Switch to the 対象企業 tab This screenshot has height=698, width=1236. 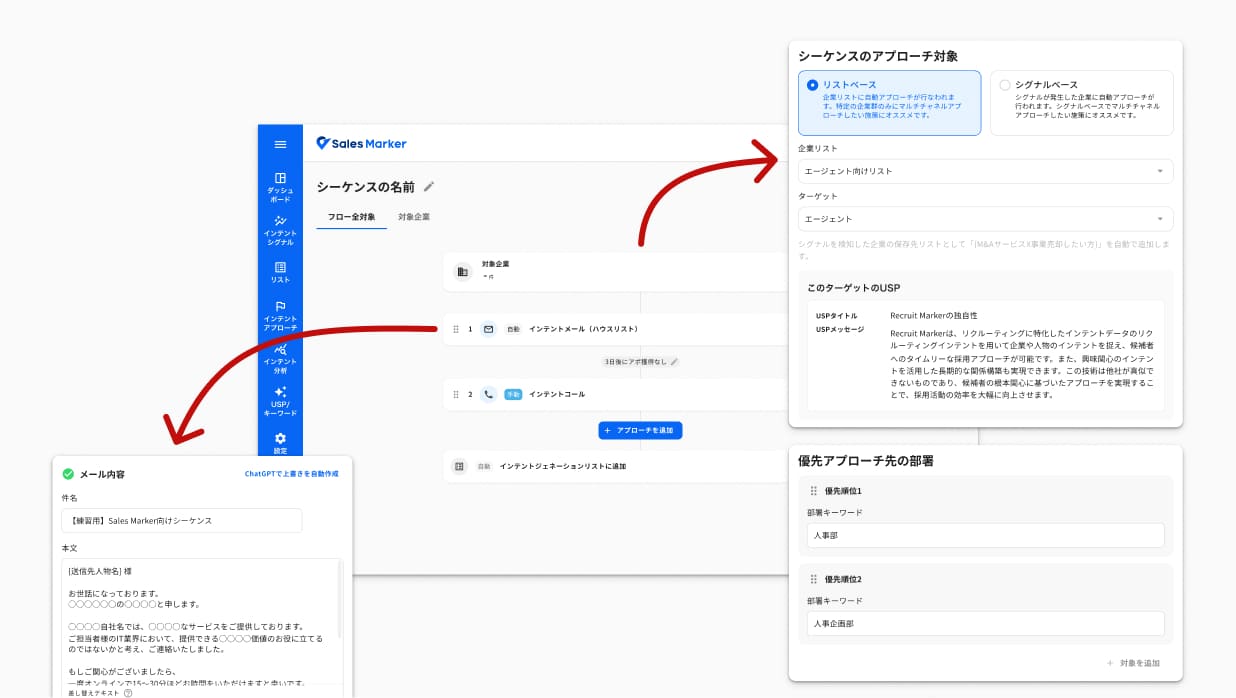pos(414,217)
